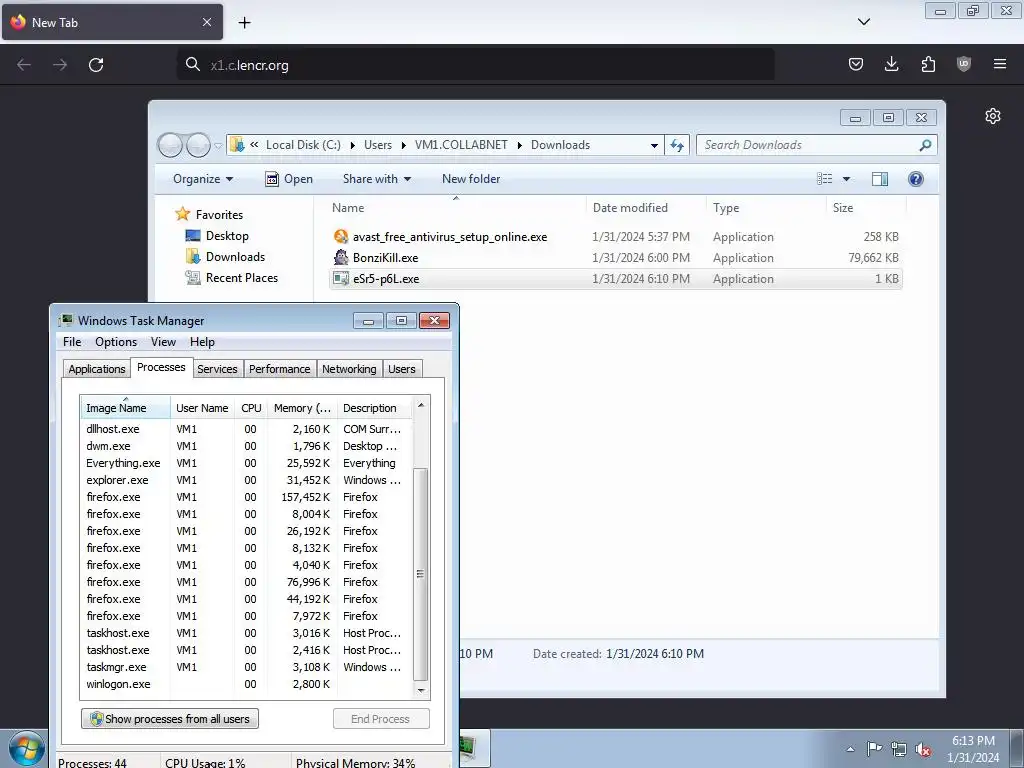Sort processes by Image Name column

point(125,408)
